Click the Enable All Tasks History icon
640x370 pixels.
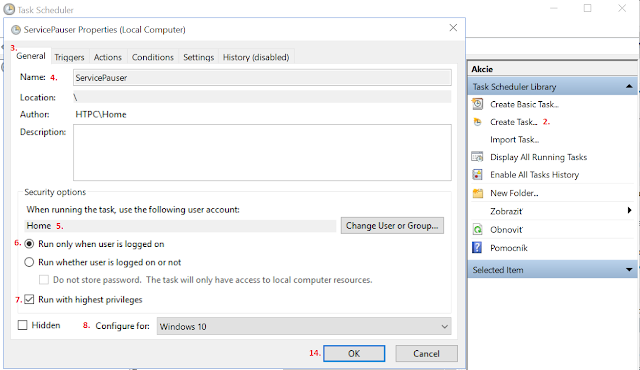tap(477, 175)
